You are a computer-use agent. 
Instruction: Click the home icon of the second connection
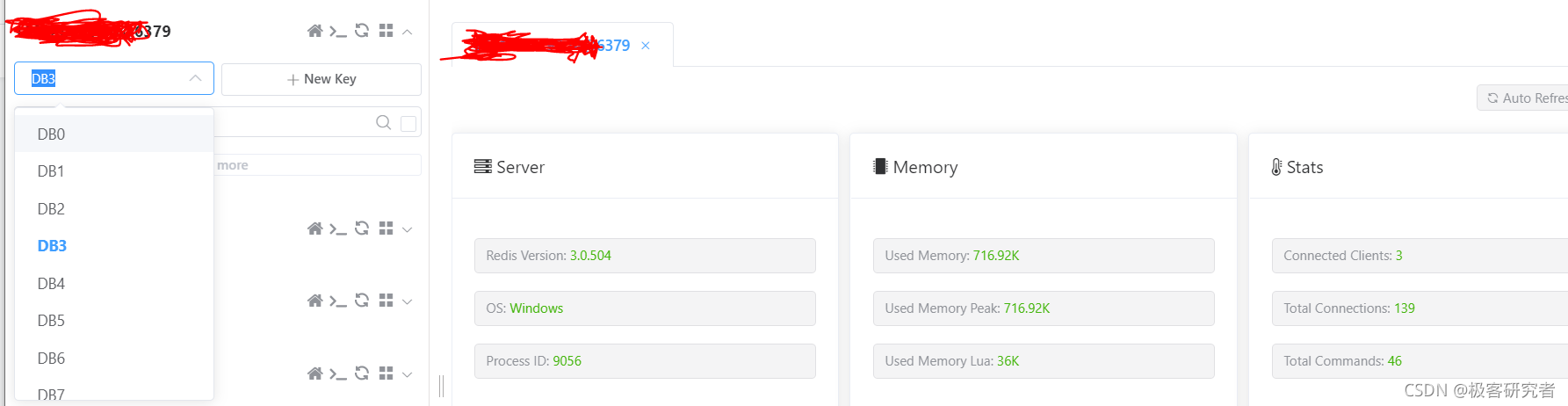(x=314, y=228)
